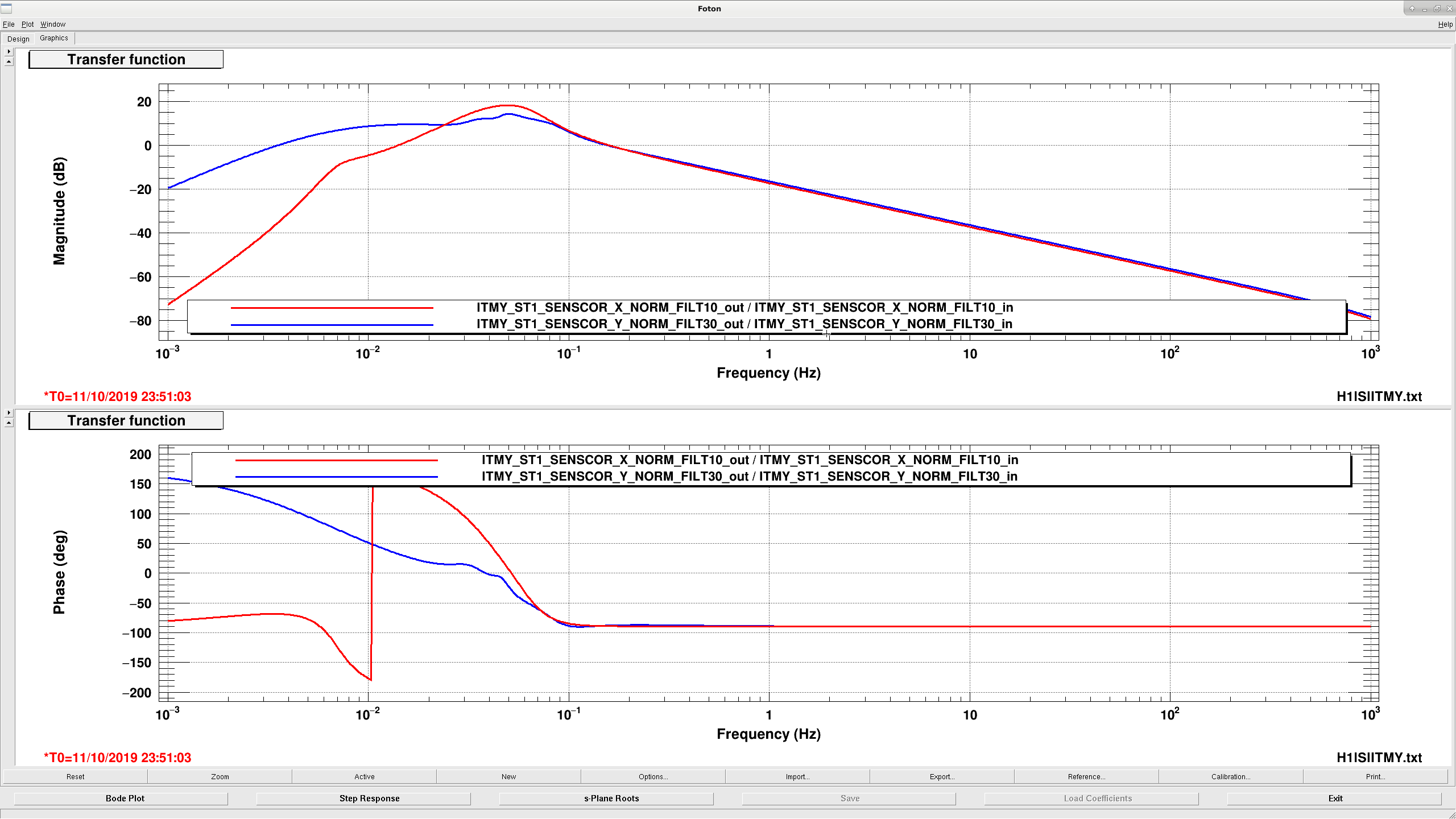Click the Calibration... button
Viewport: 1456px width, 819px height.
pyautogui.click(x=1231, y=776)
